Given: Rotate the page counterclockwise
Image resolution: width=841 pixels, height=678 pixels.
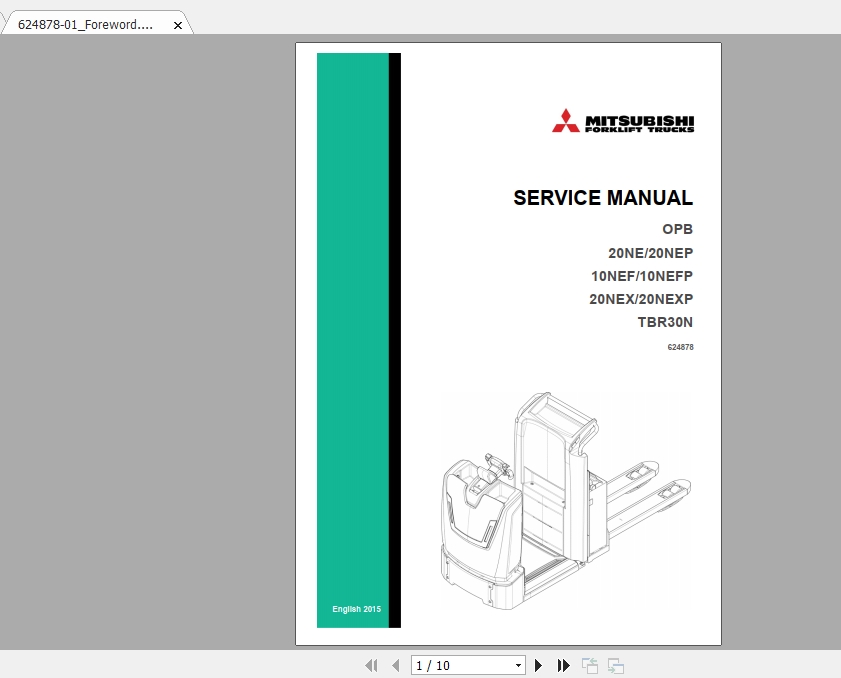Looking at the screenshot, I should point(589,664).
